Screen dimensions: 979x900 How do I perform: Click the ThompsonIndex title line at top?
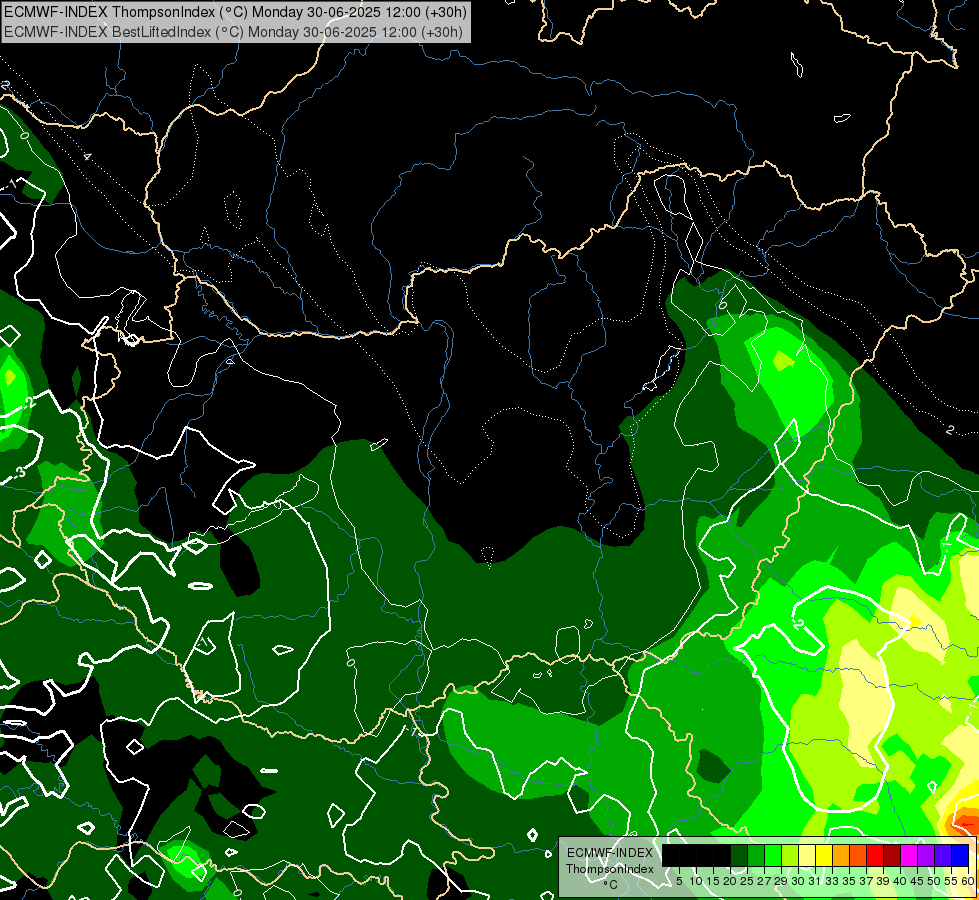pyautogui.click(x=235, y=12)
